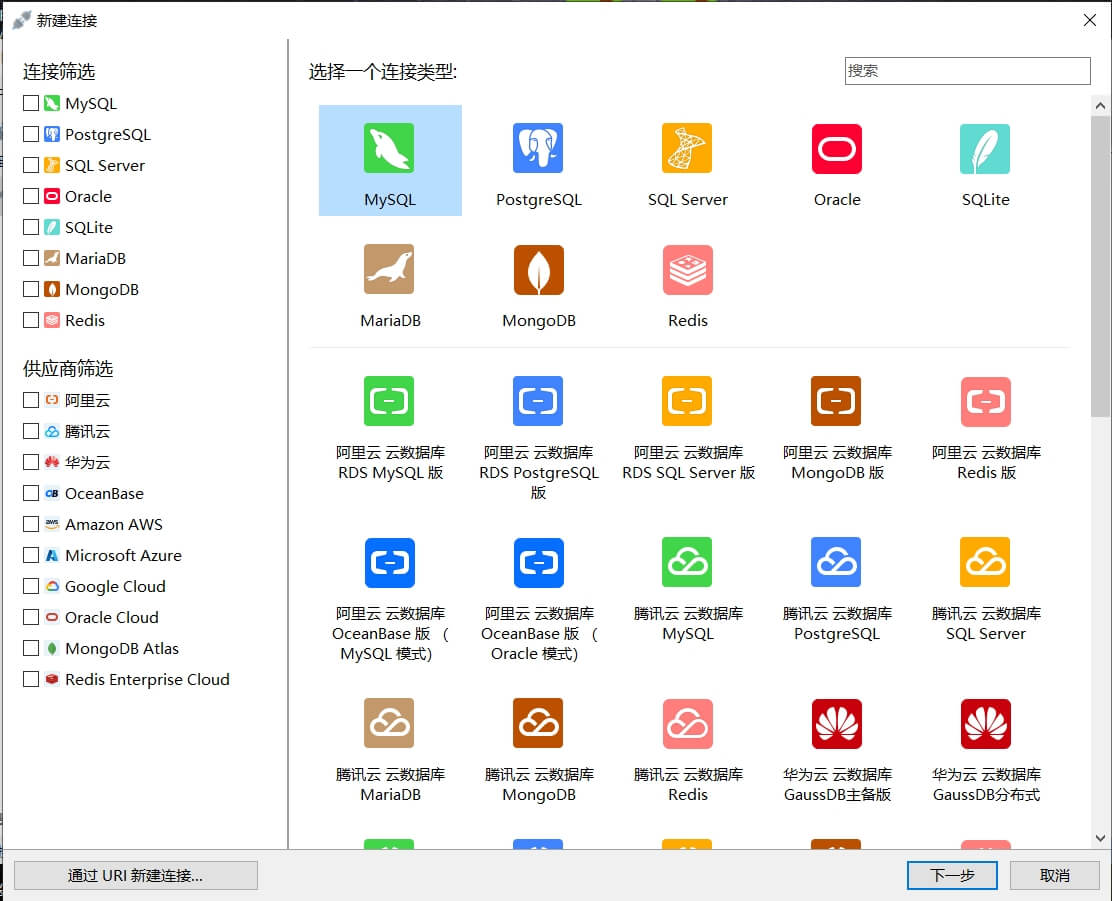
Task: Enable the MySQL connection filter checkbox
Action: tap(30, 103)
